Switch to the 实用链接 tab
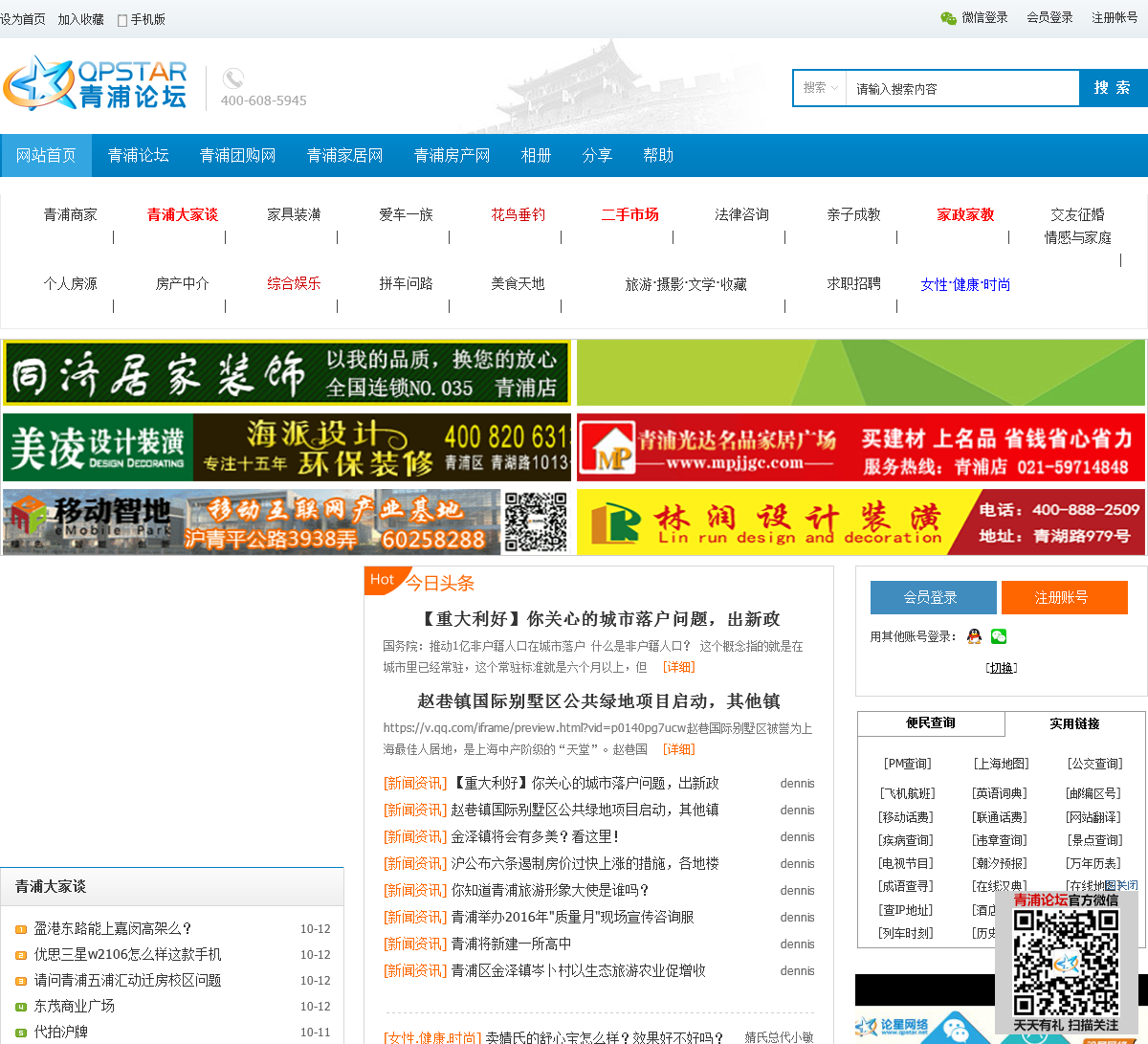The image size is (1148, 1044). (1074, 724)
